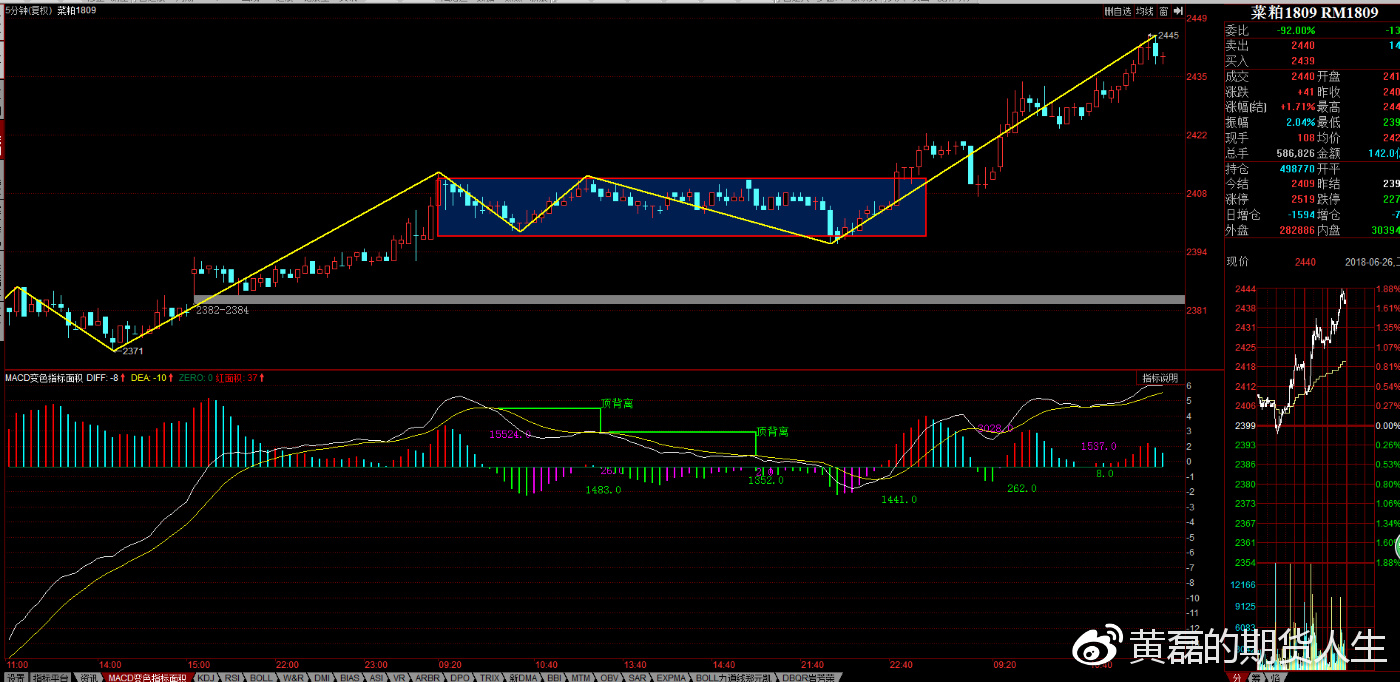The image size is (1400, 682).
Task: Select the W&R indicator tab
Action: click(x=293, y=677)
